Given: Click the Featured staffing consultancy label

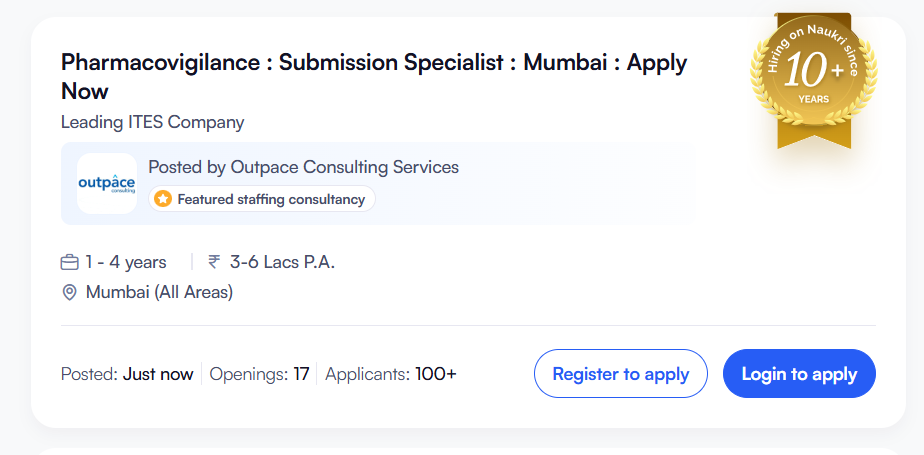Looking at the screenshot, I should tap(271, 199).
